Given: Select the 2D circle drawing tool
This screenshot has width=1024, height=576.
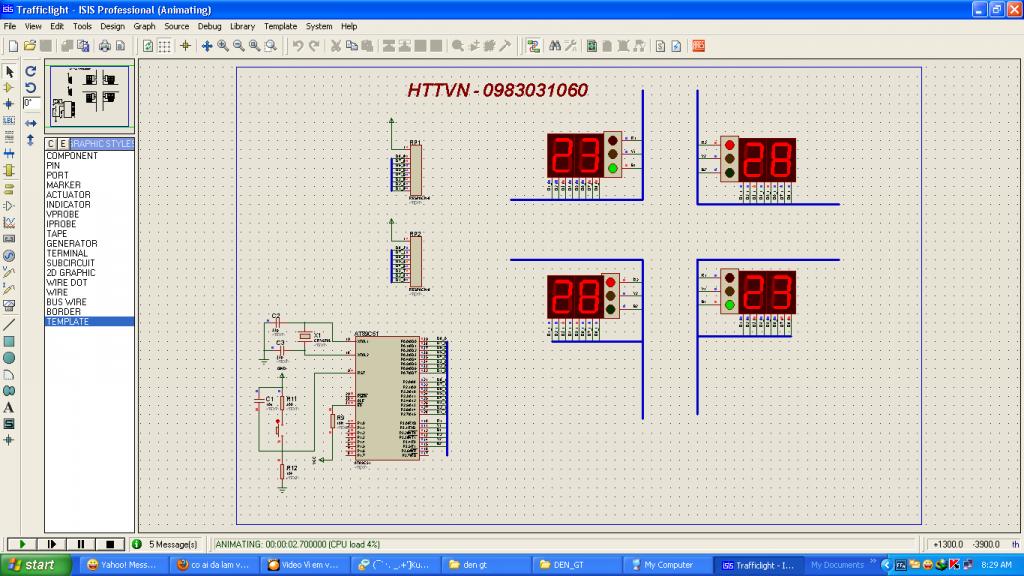Looking at the screenshot, I should tap(9, 358).
